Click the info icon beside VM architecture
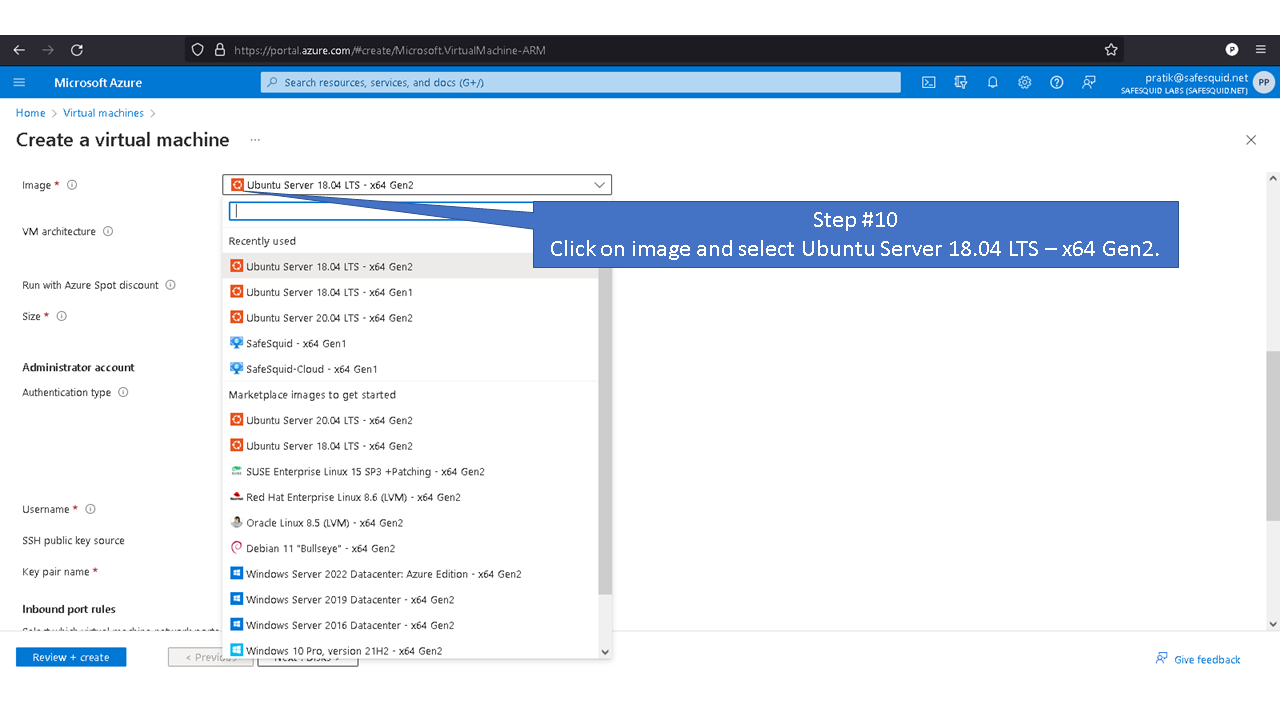Viewport: 1280px width, 720px height. [108, 231]
